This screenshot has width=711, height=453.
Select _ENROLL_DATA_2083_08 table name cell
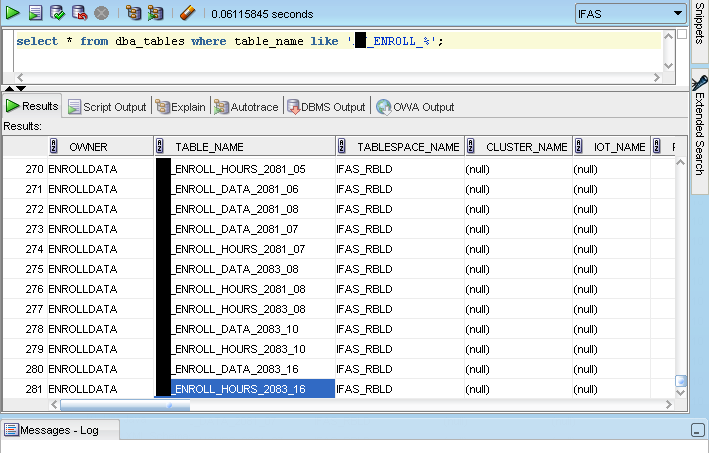point(245,269)
